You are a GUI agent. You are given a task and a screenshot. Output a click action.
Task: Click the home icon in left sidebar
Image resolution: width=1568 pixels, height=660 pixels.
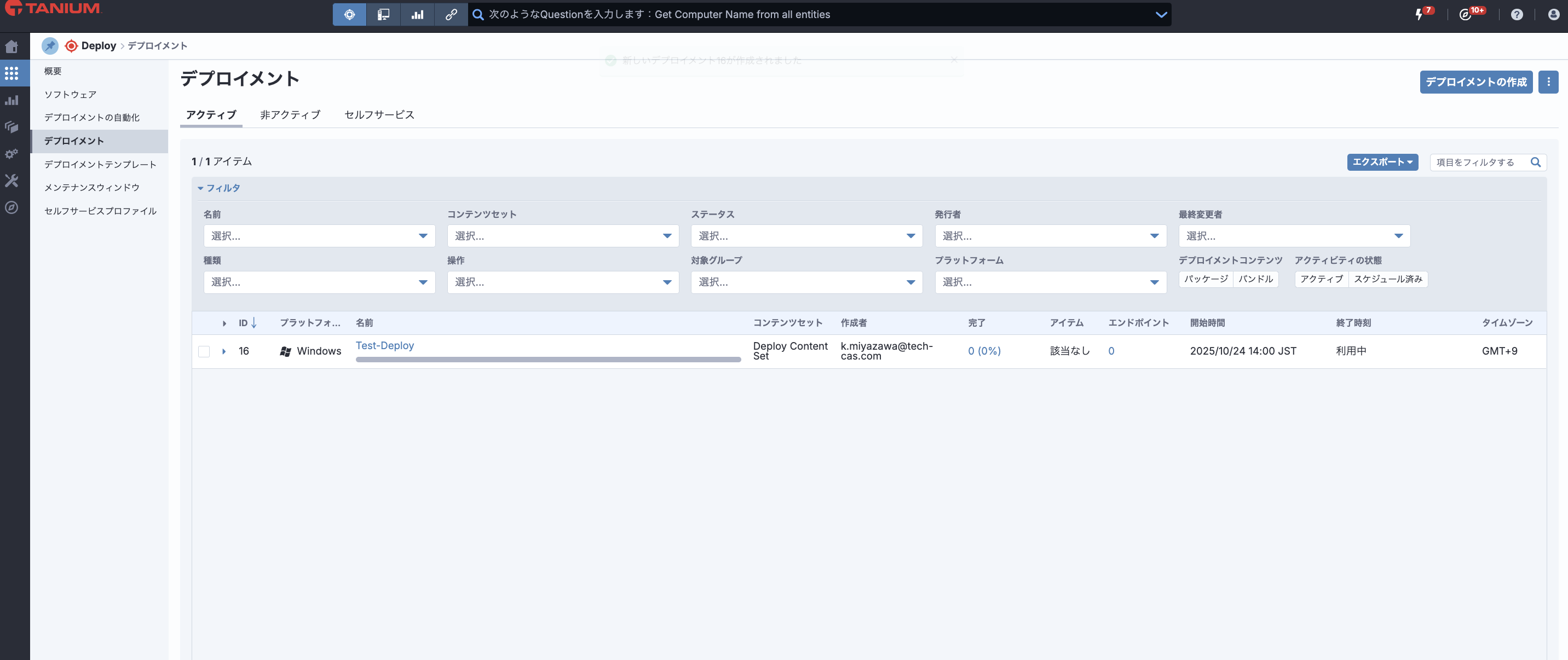click(x=11, y=47)
